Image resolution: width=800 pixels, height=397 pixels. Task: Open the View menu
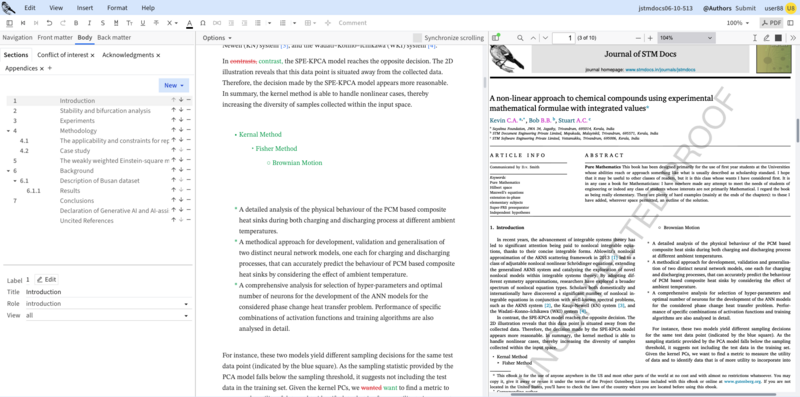coord(56,8)
